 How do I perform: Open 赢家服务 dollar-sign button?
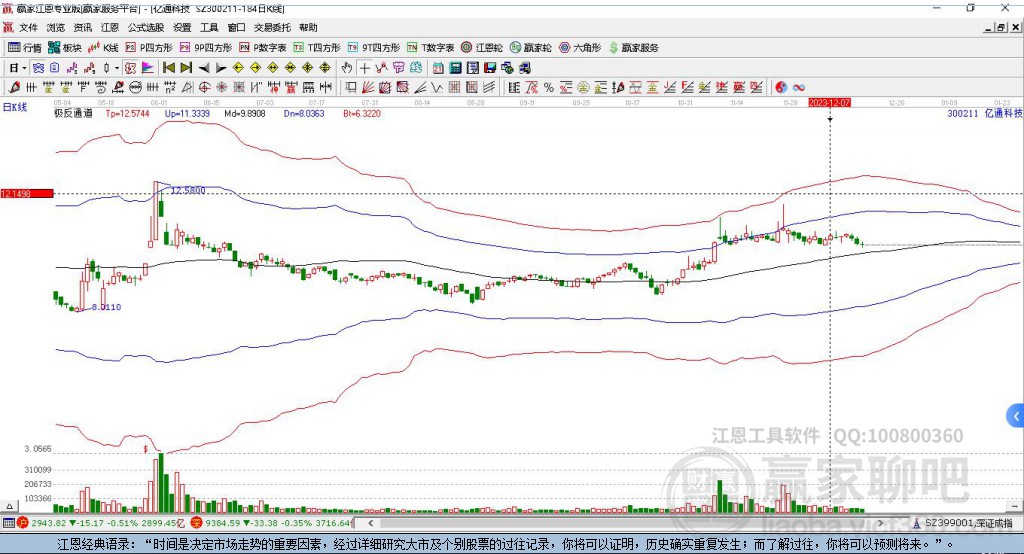[x=633, y=48]
